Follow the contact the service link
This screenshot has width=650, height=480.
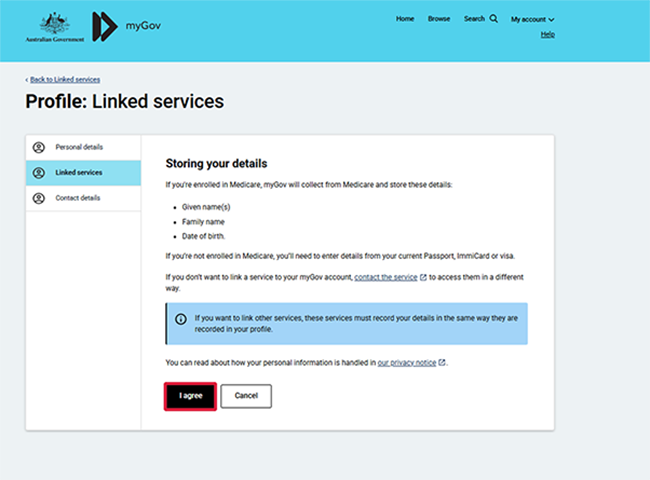386,276
